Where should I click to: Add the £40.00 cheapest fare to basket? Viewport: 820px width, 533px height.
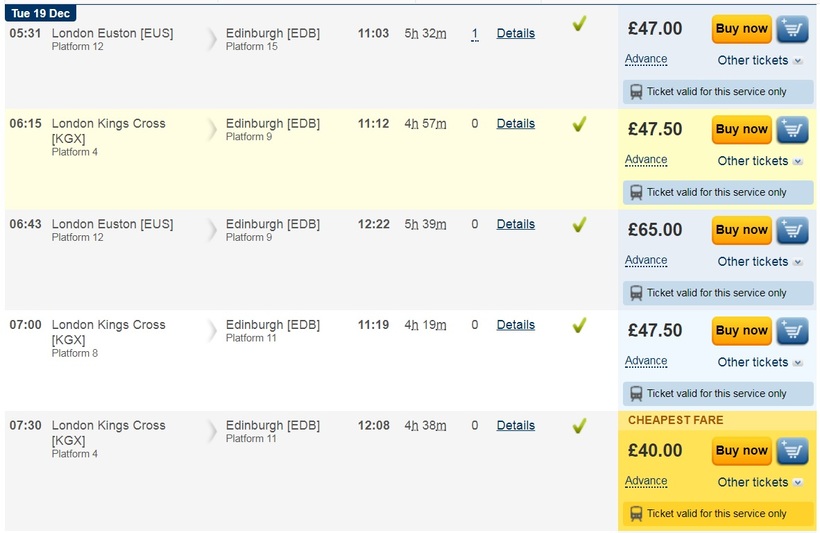point(793,451)
